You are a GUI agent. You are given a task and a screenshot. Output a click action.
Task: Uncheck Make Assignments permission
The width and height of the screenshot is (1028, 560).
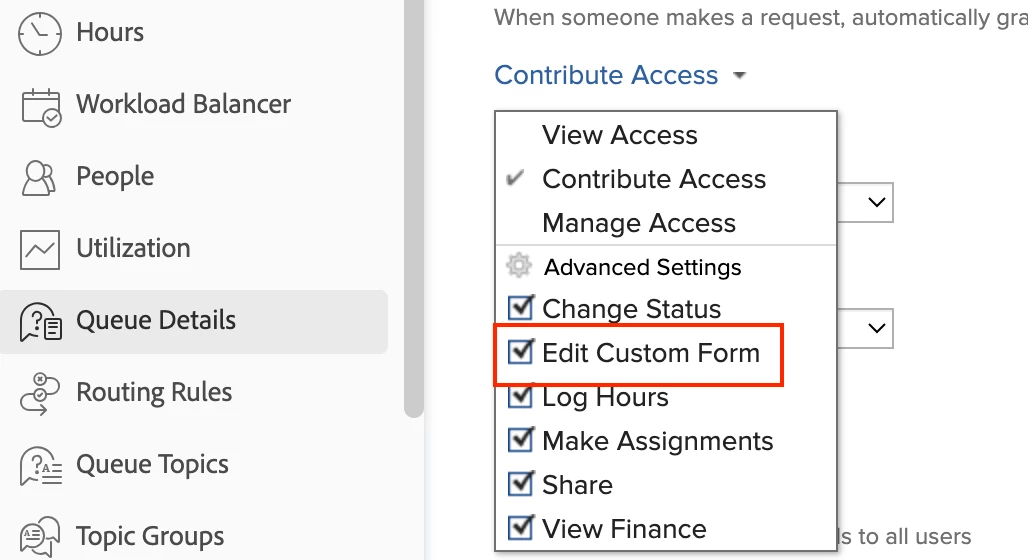pyautogui.click(x=520, y=440)
